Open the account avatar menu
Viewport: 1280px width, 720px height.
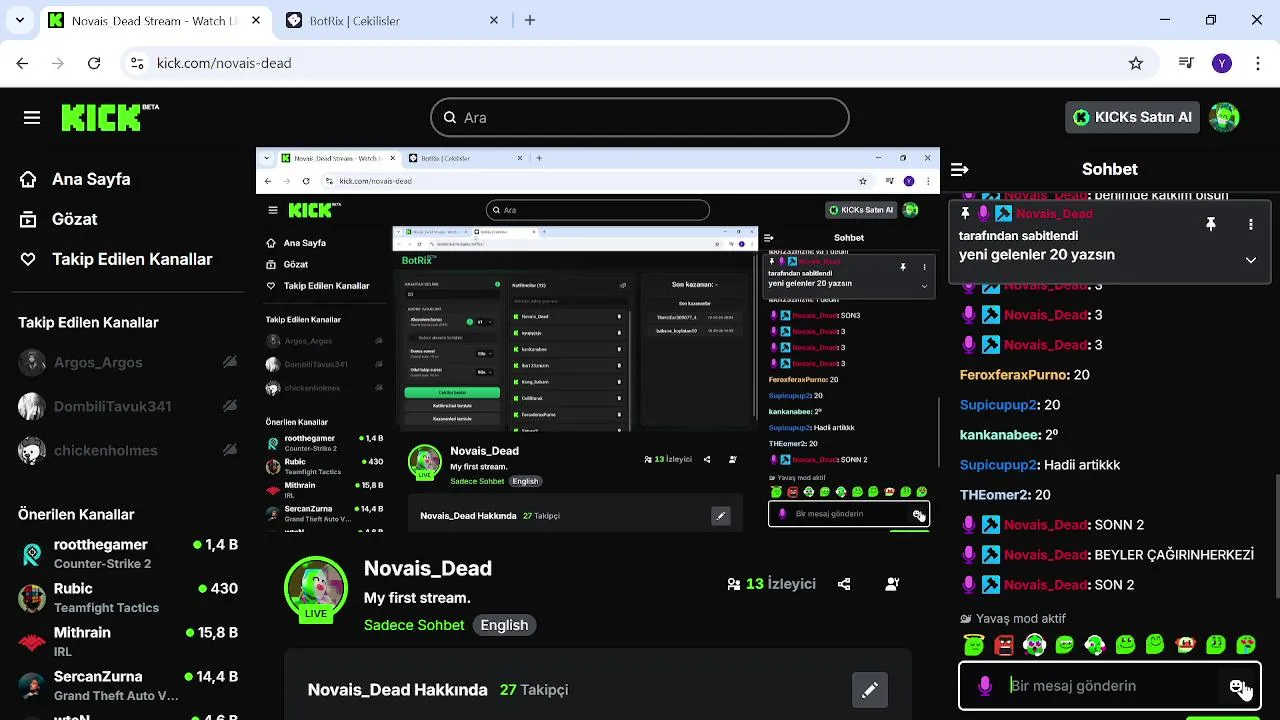[x=1224, y=117]
